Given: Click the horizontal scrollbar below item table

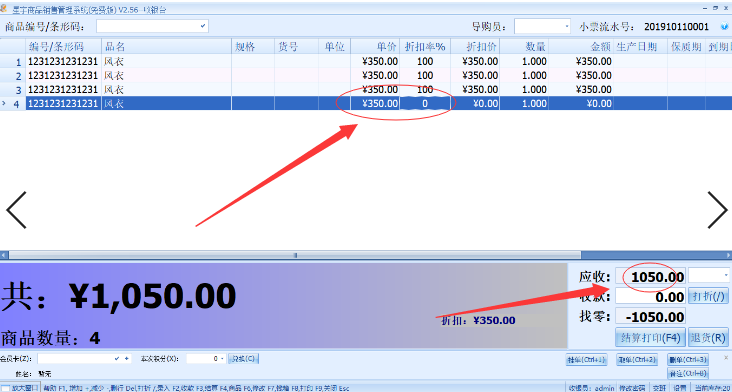Looking at the screenshot, I should pyautogui.click(x=366, y=255).
